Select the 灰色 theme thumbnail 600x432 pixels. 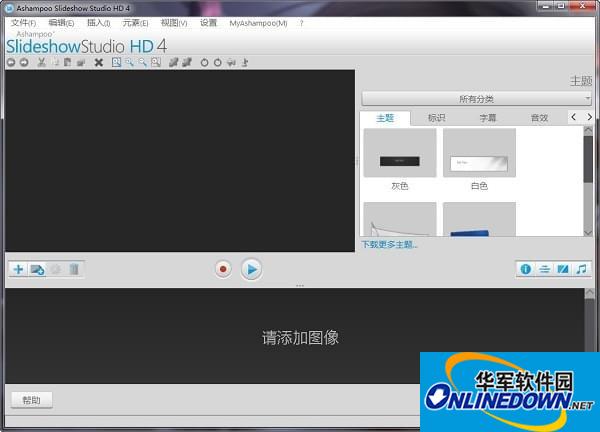(400, 153)
